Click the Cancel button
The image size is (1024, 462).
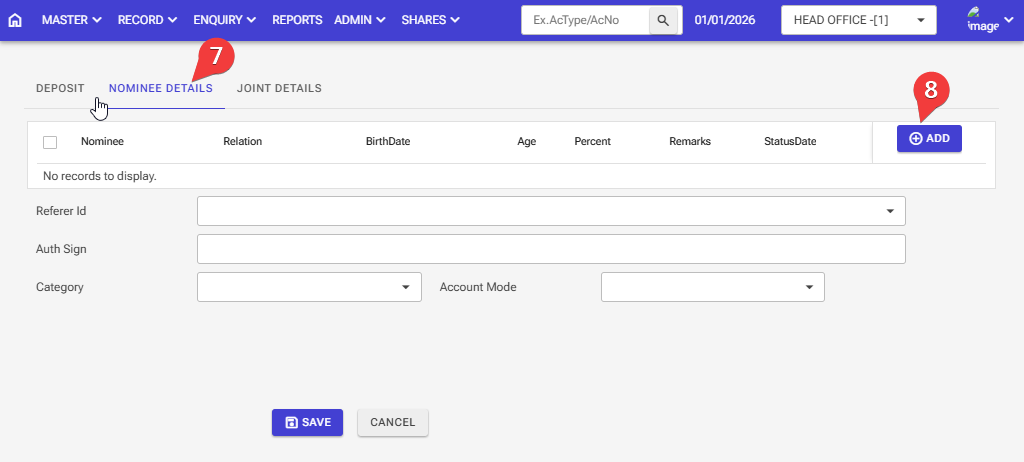[392, 422]
